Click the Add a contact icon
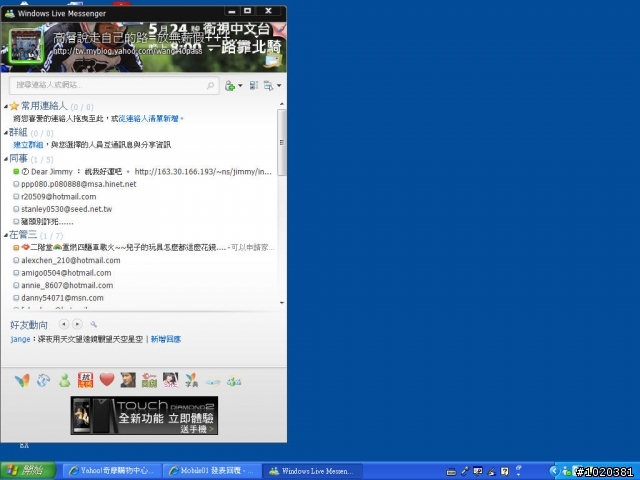 230,86
